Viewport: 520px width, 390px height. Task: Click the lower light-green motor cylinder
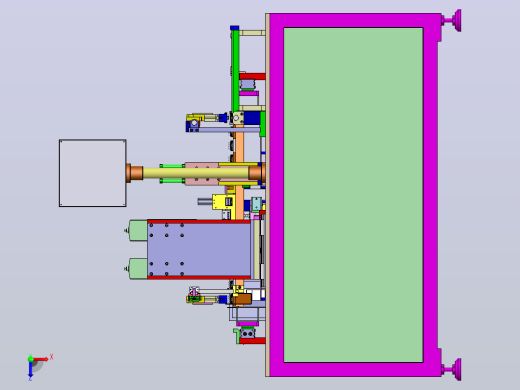pos(138,268)
